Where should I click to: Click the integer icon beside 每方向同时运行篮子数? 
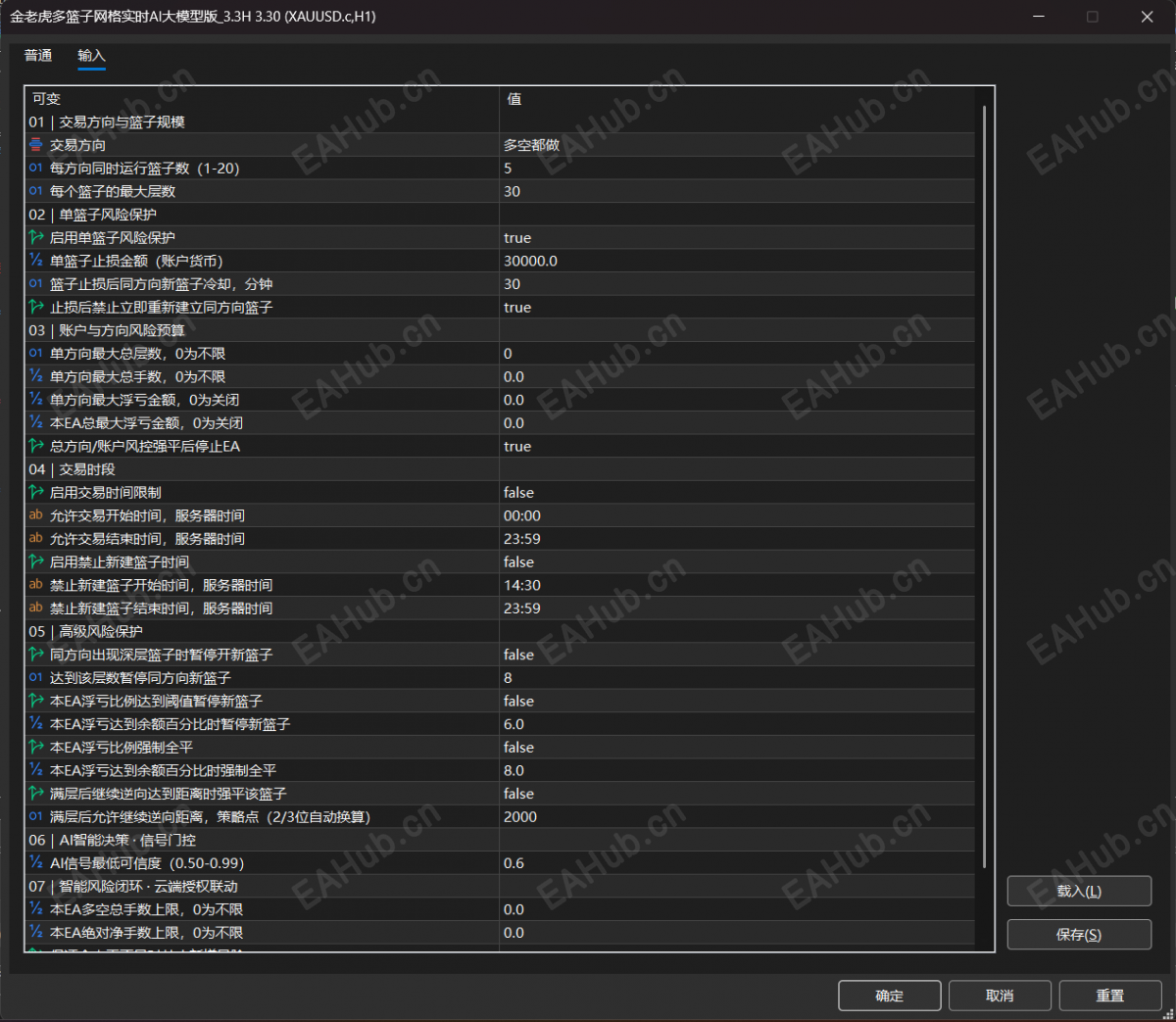[x=36, y=168]
